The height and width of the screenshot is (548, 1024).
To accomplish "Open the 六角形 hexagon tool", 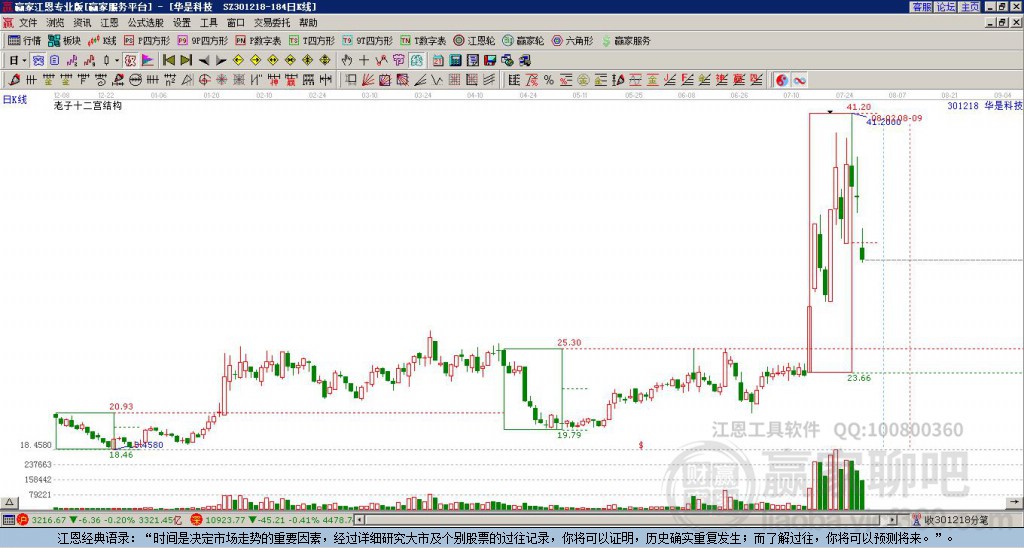I will point(572,40).
